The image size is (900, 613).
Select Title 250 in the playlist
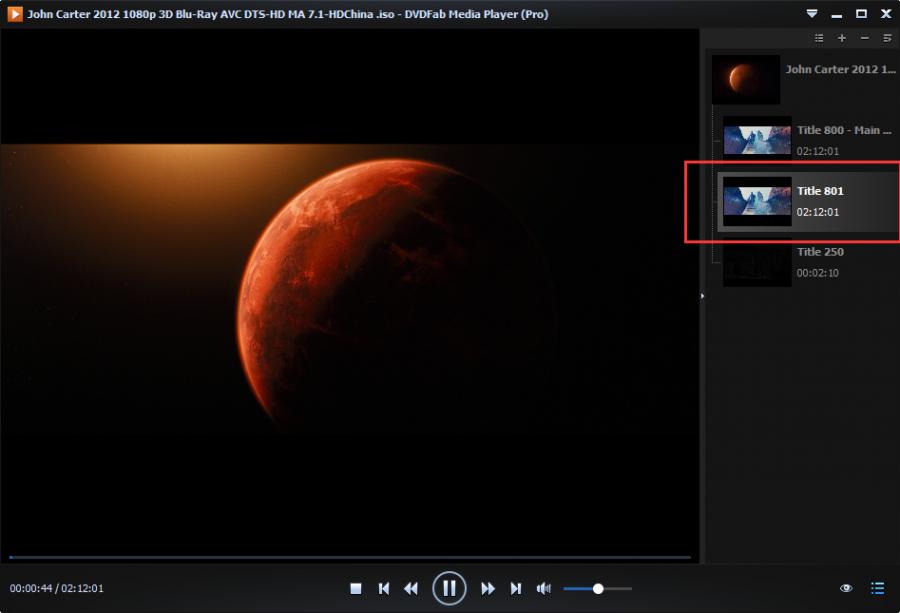tap(820, 252)
